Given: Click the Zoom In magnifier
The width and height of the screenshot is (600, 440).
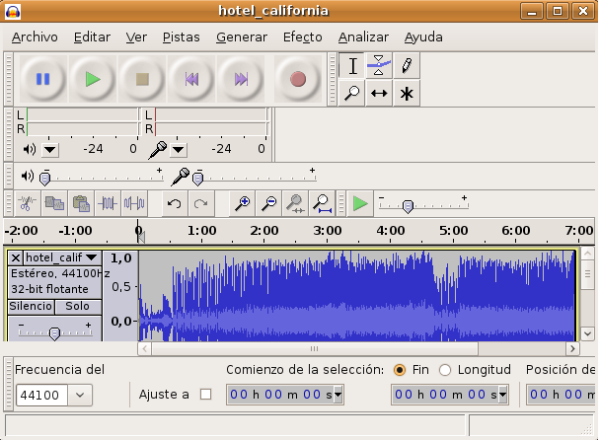Looking at the screenshot, I should pos(242,204).
